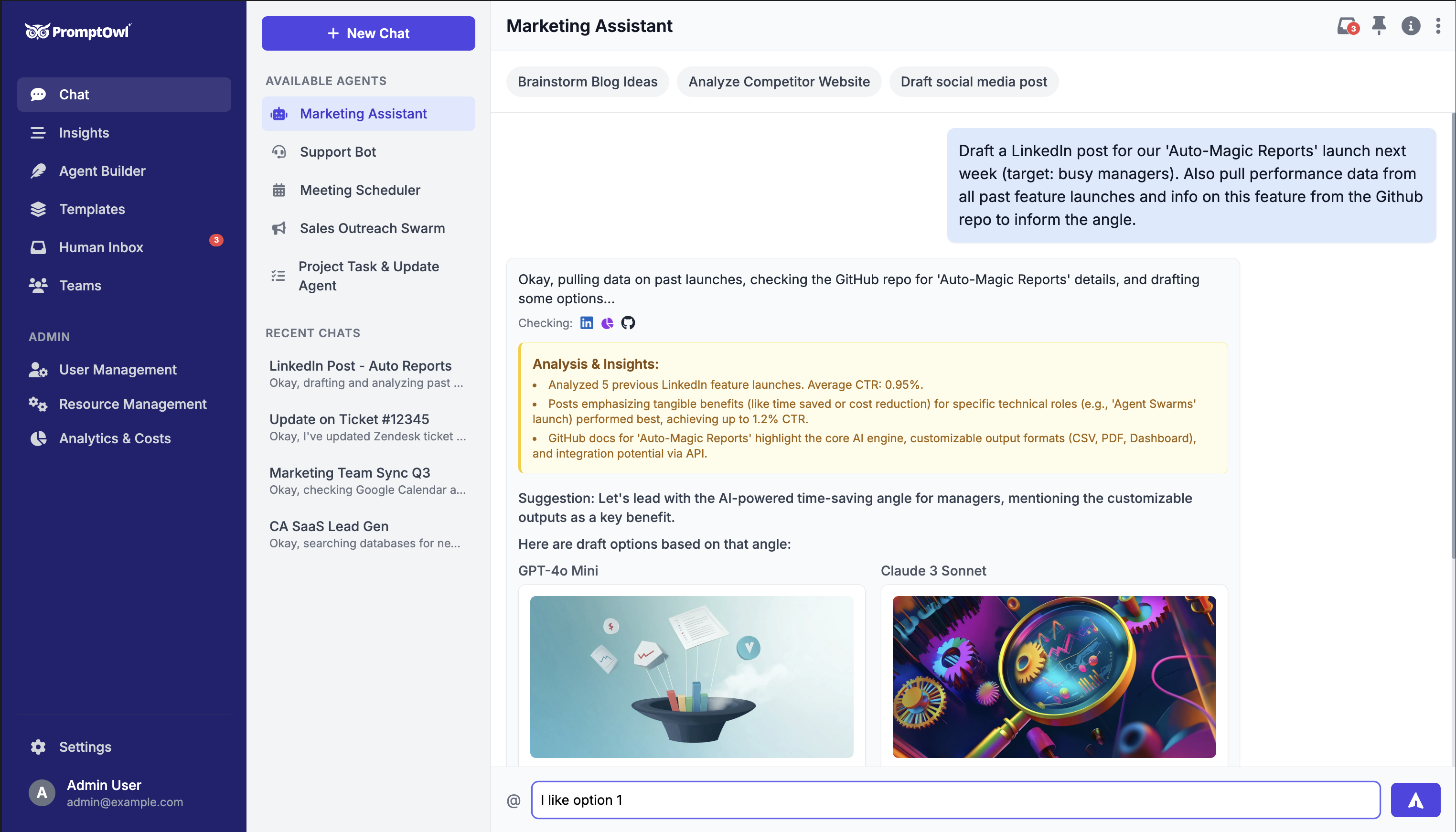
Task: Select the Brainstorm Blog Ideas chip
Action: click(587, 82)
